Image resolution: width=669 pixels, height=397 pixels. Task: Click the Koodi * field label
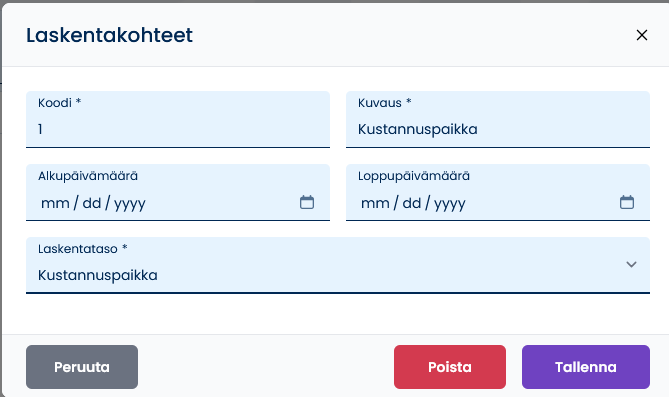[59, 103]
